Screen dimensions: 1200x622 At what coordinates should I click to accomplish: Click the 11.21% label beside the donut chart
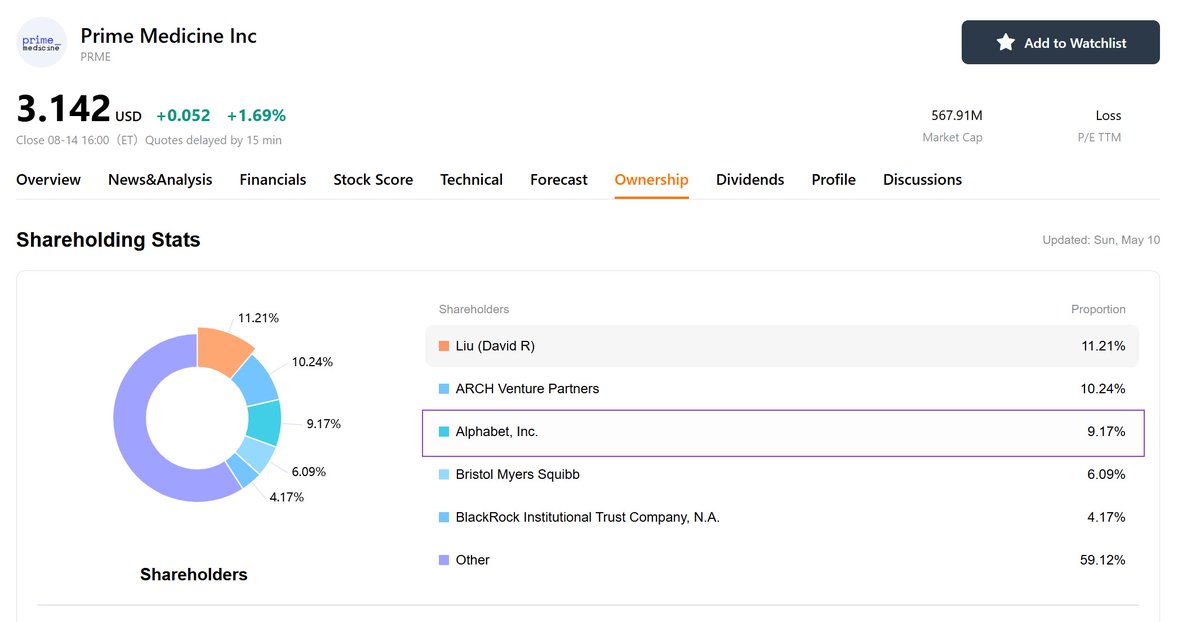click(258, 318)
